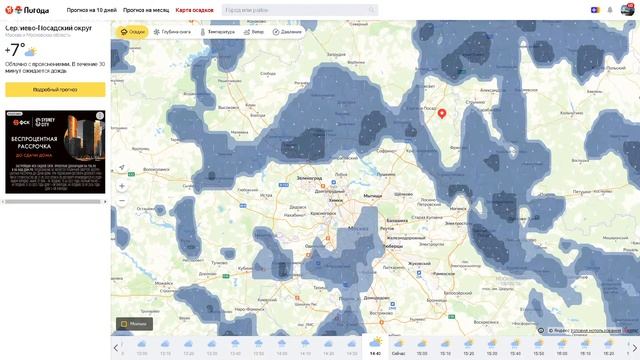
Task: Go to later times with the right timeline arrow
Action: click(x=635, y=348)
